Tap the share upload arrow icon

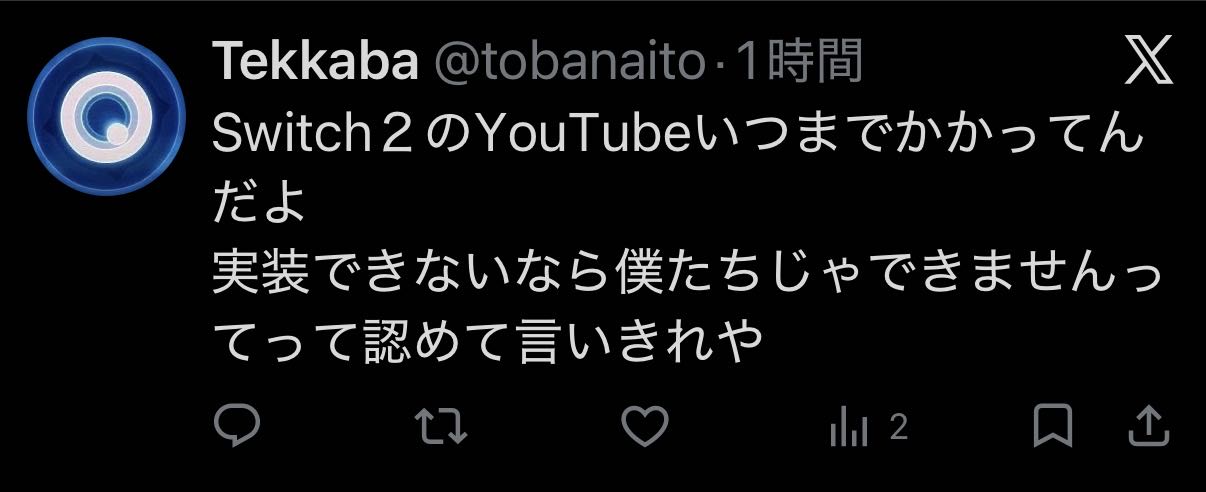coord(1148,427)
